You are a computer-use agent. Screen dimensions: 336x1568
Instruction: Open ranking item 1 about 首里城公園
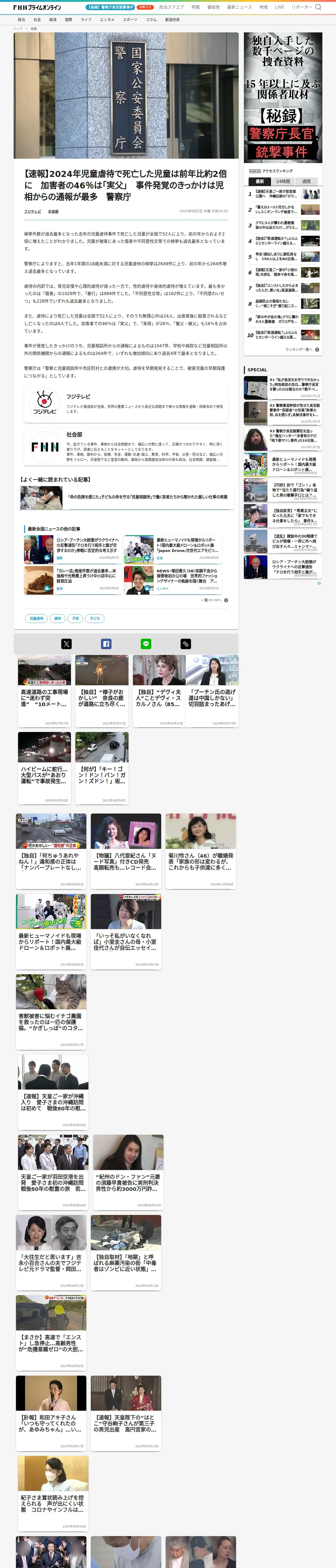[x=283, y=194]
